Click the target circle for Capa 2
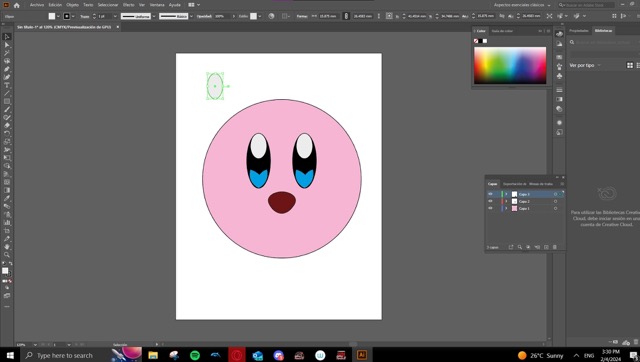Screen dimensions: 640x362 [556, 201]
